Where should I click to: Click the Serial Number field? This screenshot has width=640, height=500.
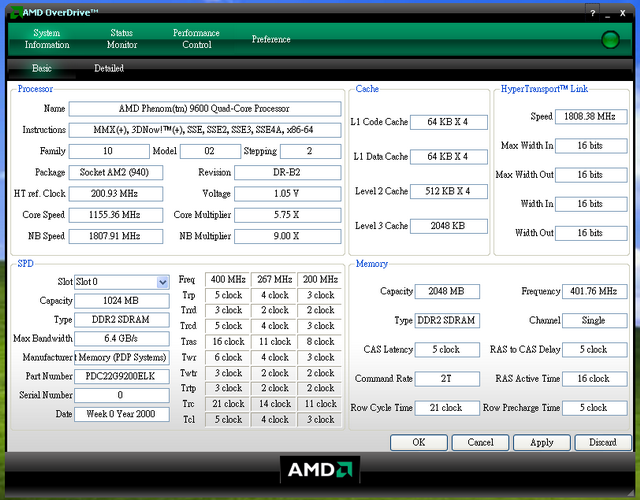tap(122, 395)
